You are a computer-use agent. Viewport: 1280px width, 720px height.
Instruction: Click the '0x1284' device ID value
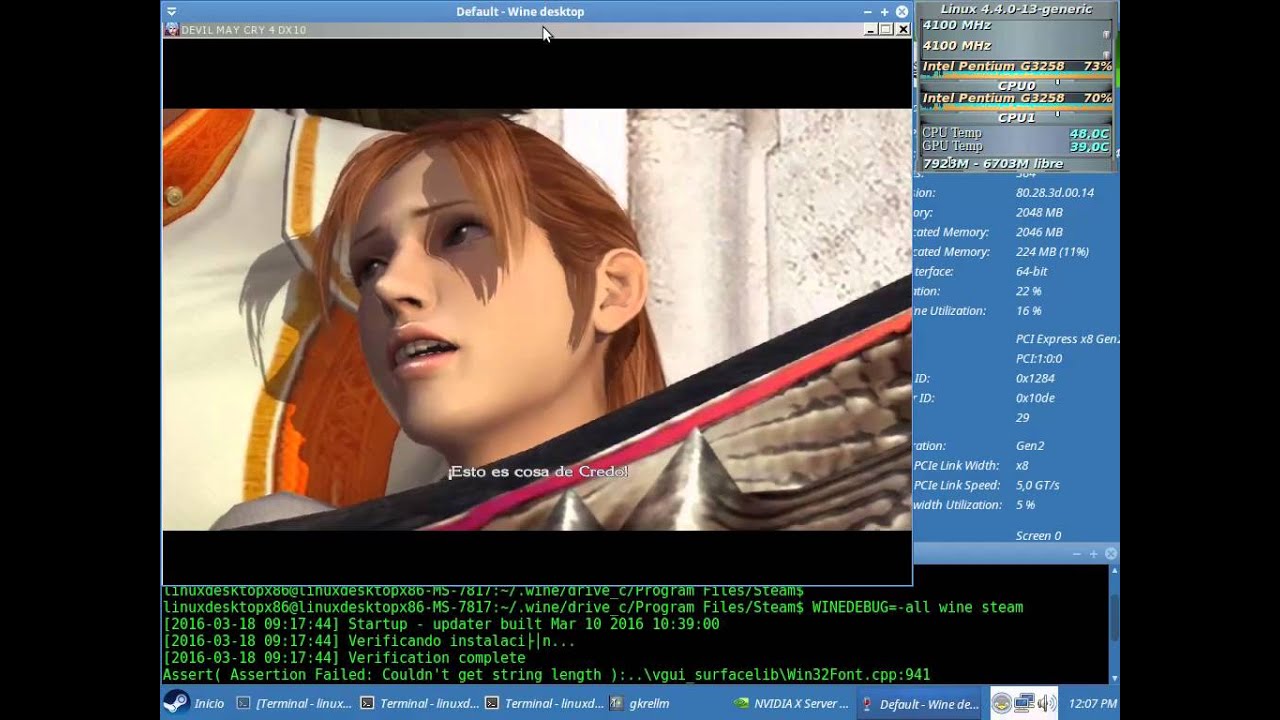click(1035, 378)
